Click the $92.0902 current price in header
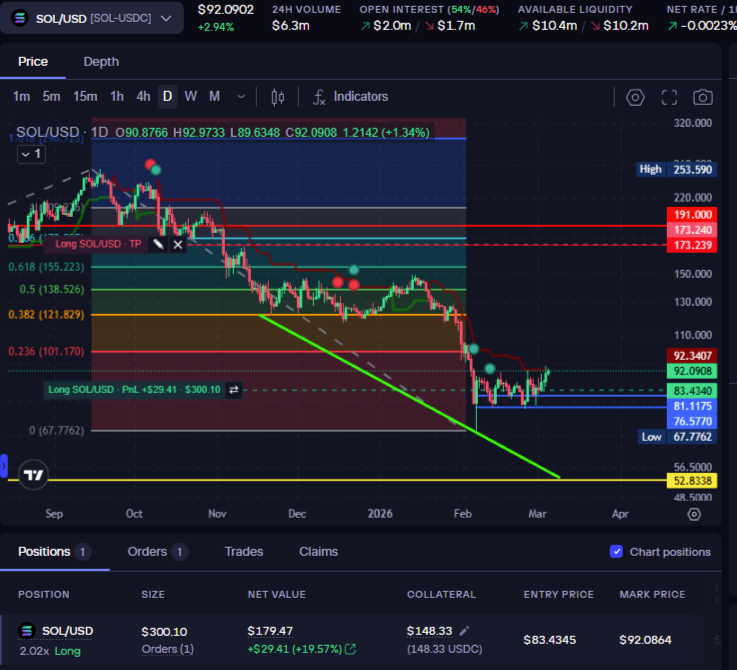Image resolution: width=737 pixels, height=670 pixels. pyautogui.click(x=226, y=9)
